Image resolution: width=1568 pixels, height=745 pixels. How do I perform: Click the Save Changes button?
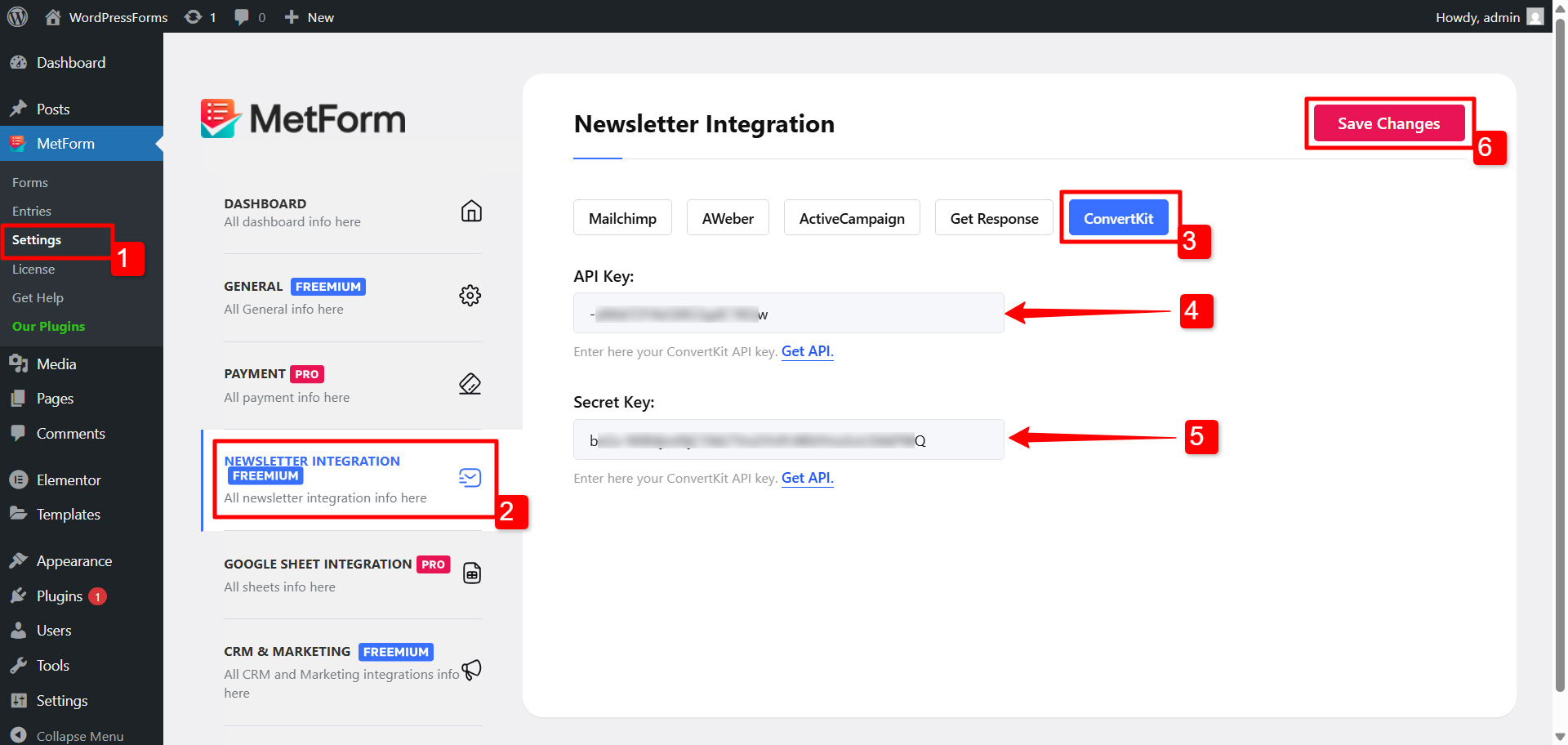1388,123
